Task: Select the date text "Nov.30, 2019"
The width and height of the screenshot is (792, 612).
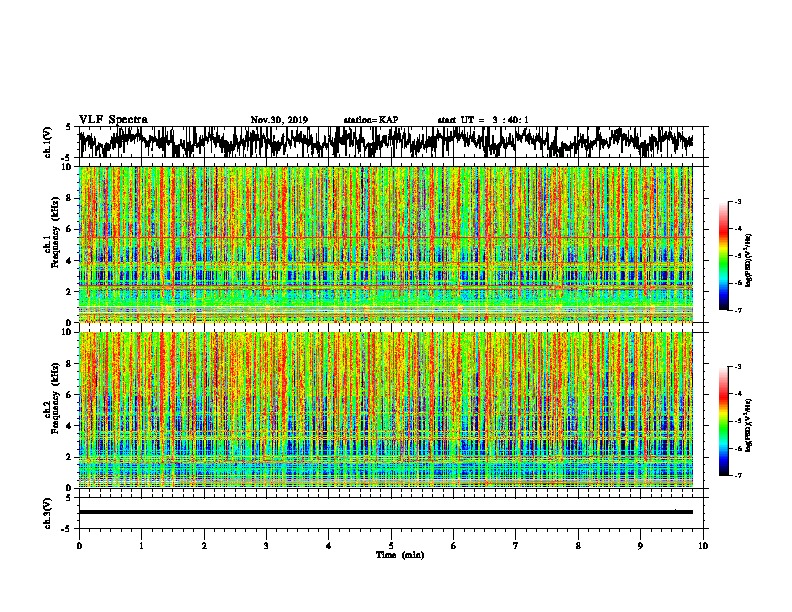Action: click(x=279, y=120)
